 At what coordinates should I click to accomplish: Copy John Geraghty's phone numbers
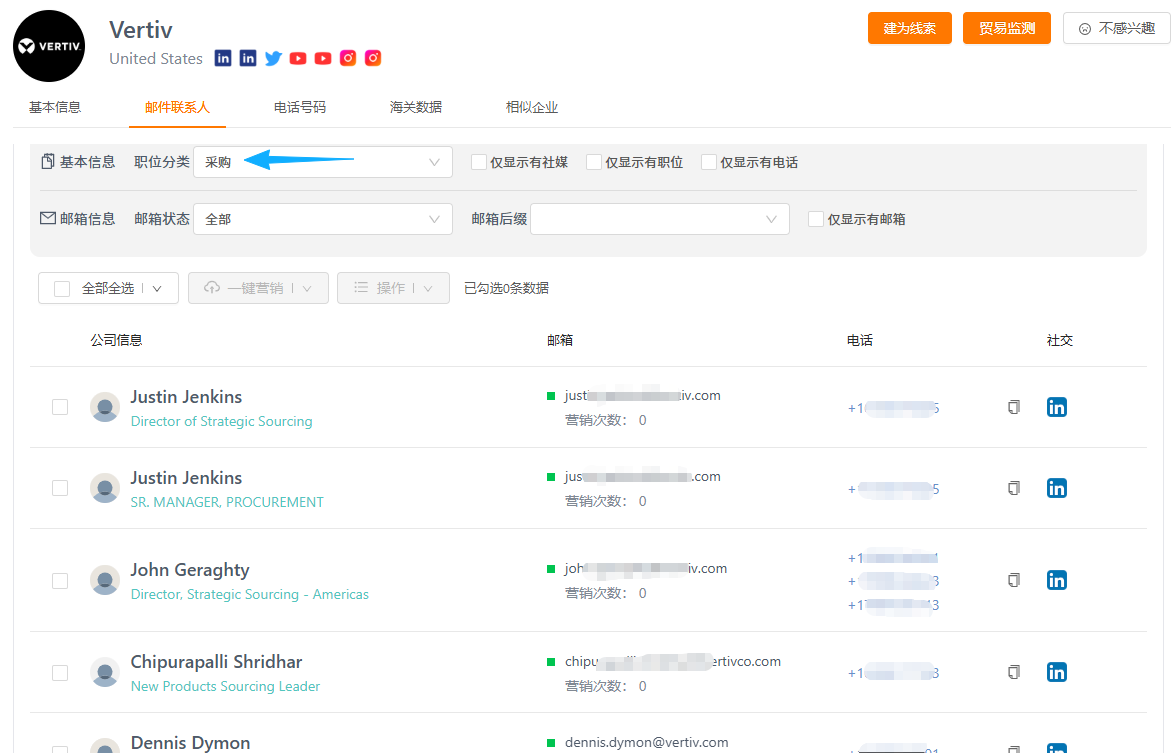(x=1014, y=580)
